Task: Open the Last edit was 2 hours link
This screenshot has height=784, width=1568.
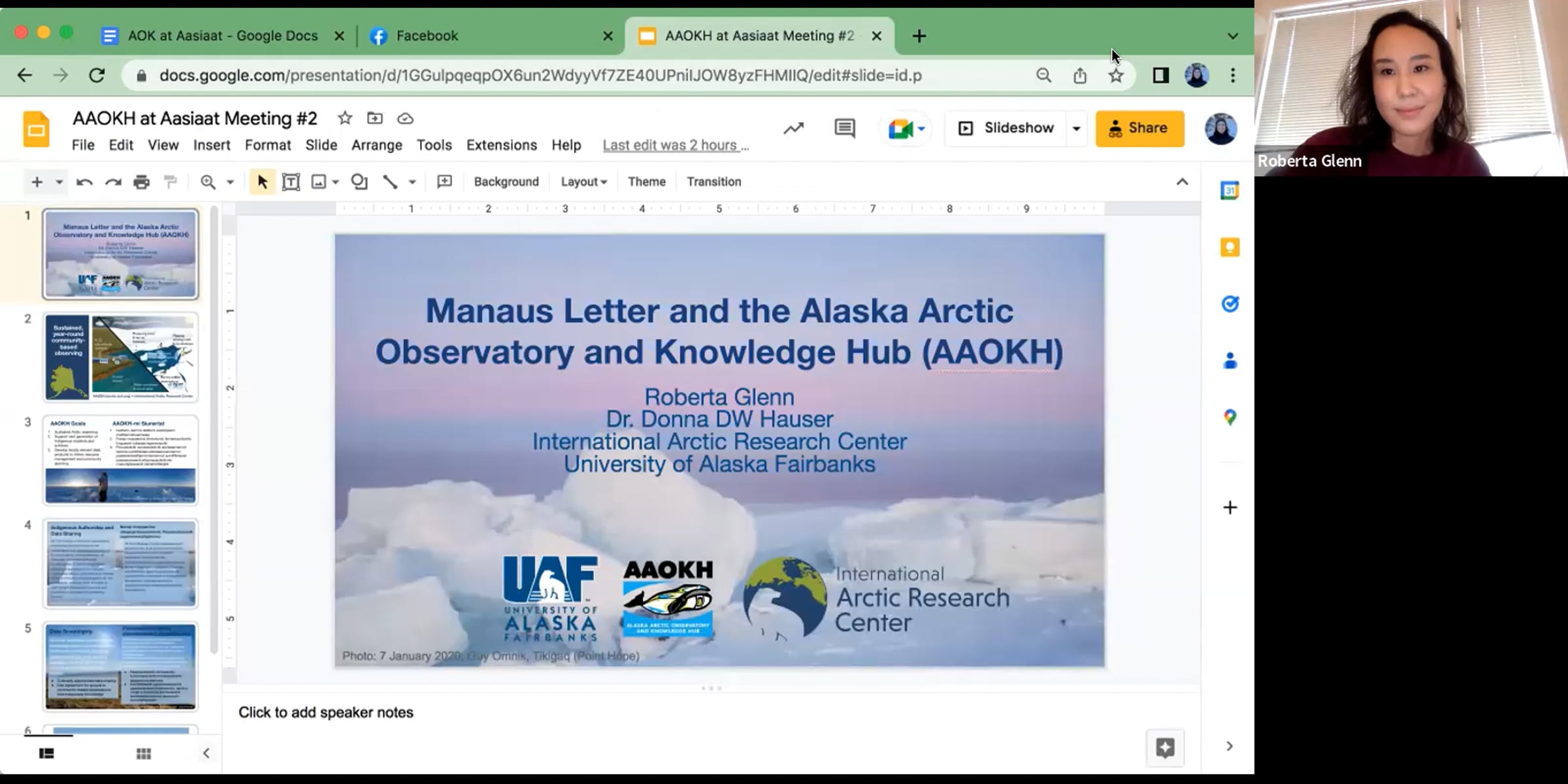Action: pyautogui.click(x=676, y=145)
